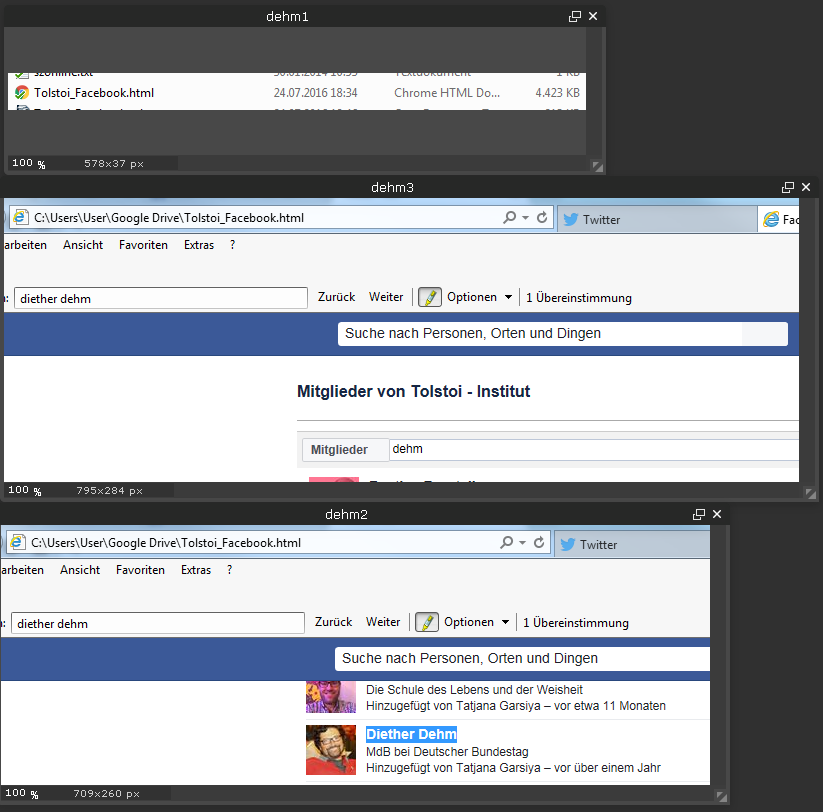Click the resize grip corner of dehm1
The image size is (823, 812).
coord(597,166)
